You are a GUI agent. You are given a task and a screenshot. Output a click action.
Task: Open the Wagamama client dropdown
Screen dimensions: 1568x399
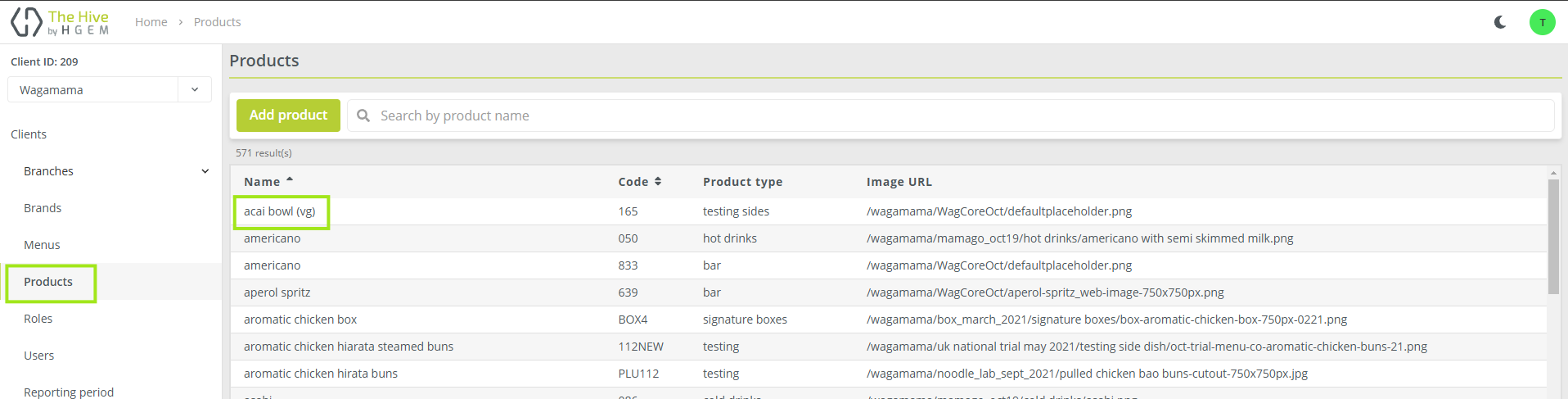click(194, 90)
